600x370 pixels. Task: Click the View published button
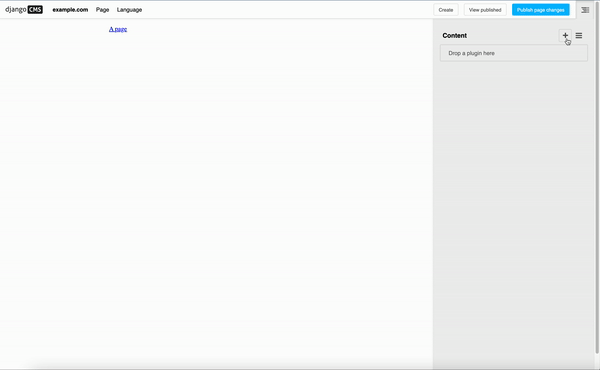(x=485, y=10)
